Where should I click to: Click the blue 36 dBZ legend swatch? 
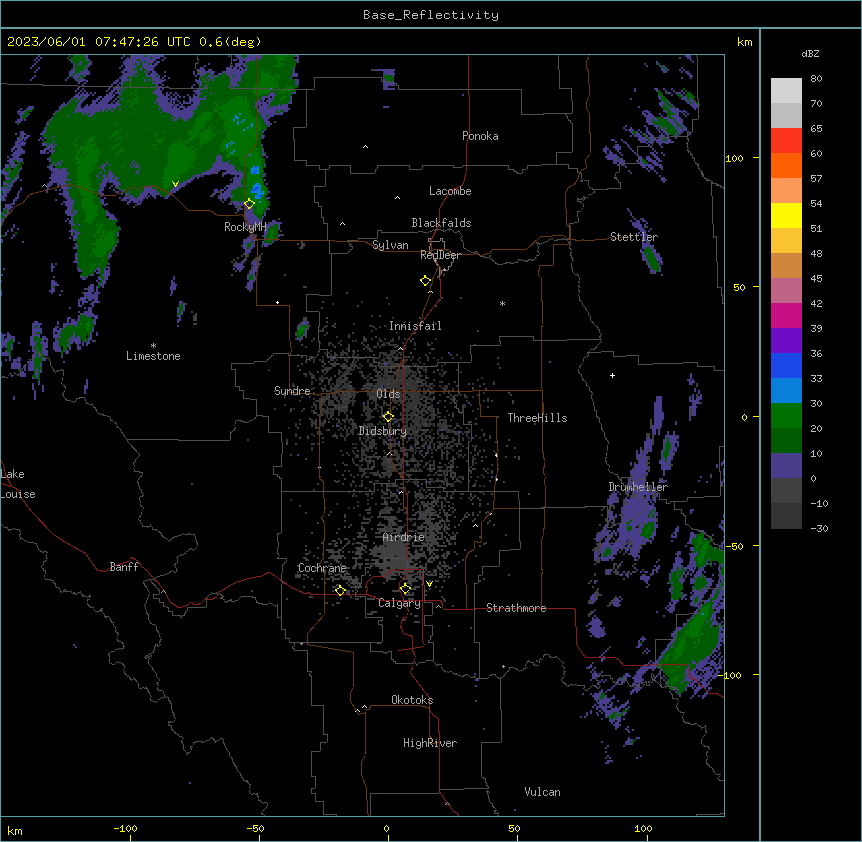[786, 365]
